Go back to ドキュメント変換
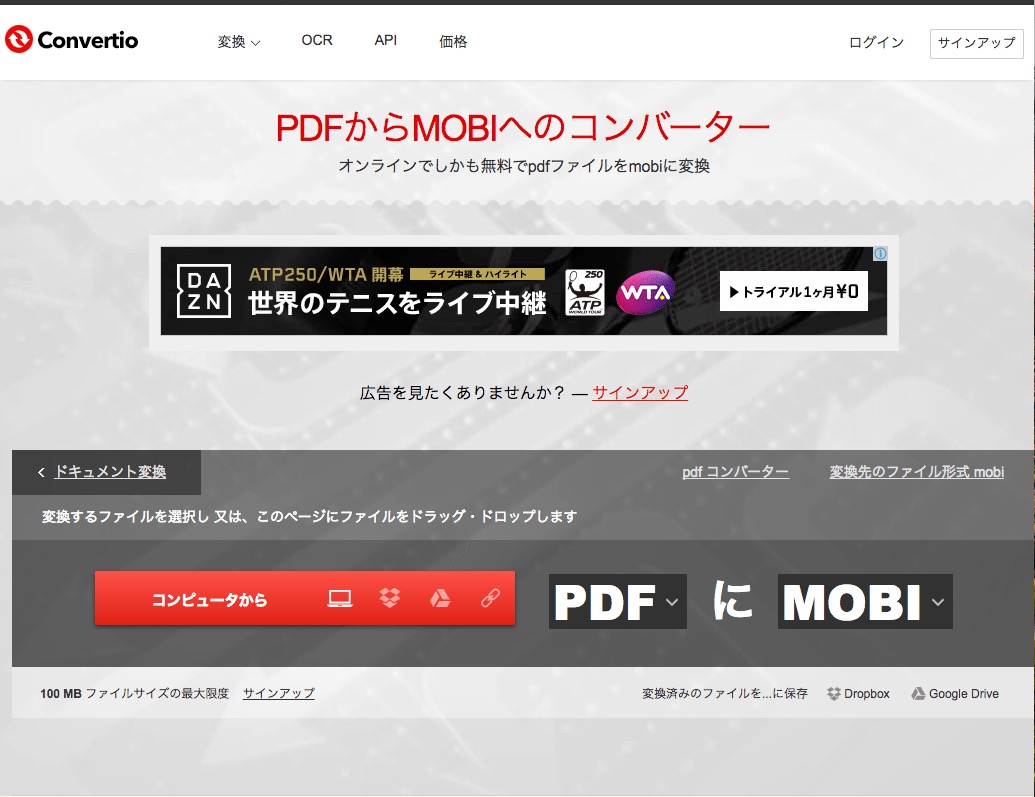The width and height of the screenshot is (1035, 797). pyautogui.click(x=109, y=472)
